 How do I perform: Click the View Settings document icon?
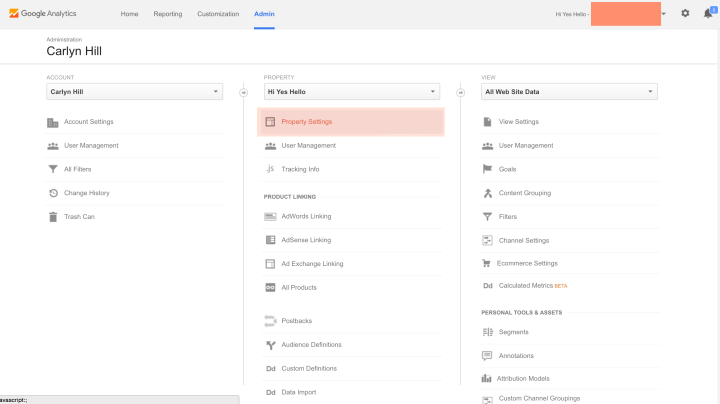(487, 122)
